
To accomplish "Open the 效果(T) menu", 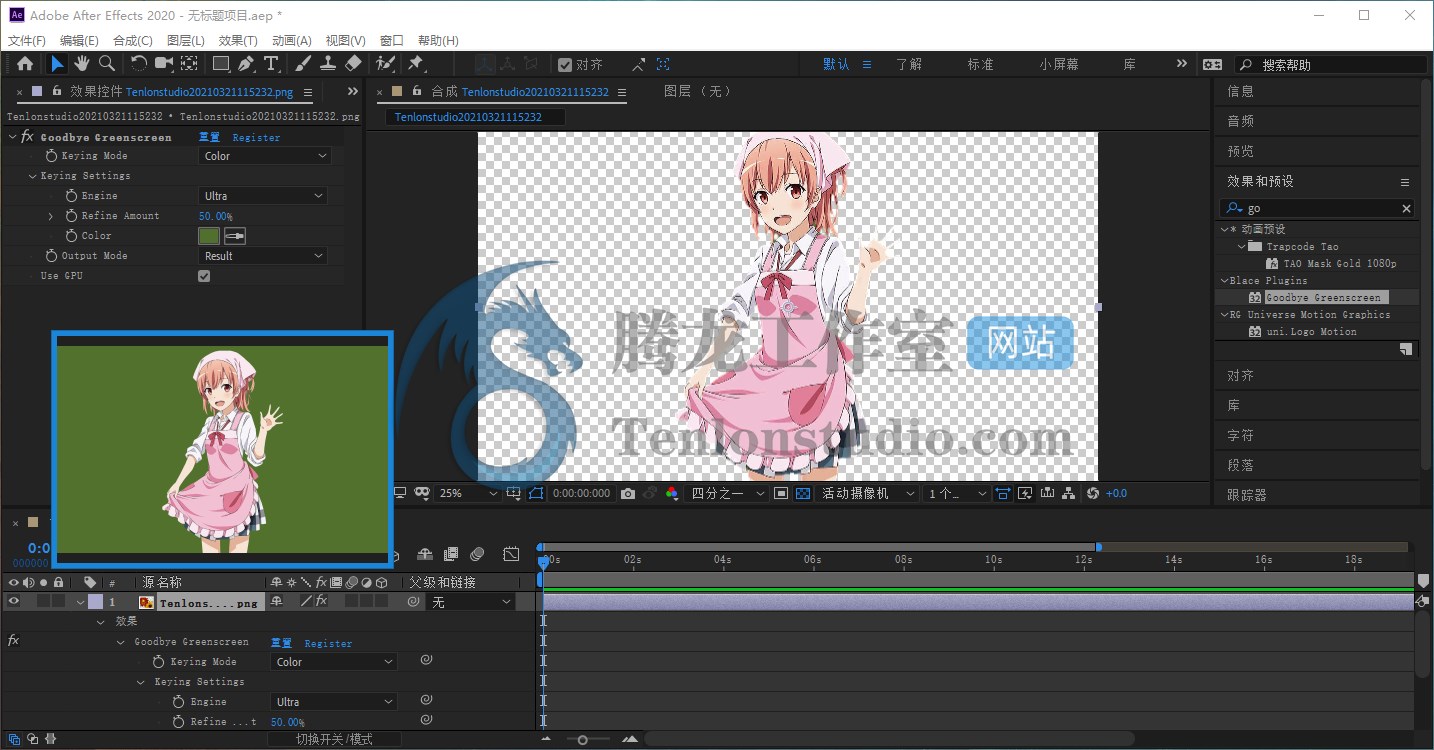I will (x=238, y=41).
